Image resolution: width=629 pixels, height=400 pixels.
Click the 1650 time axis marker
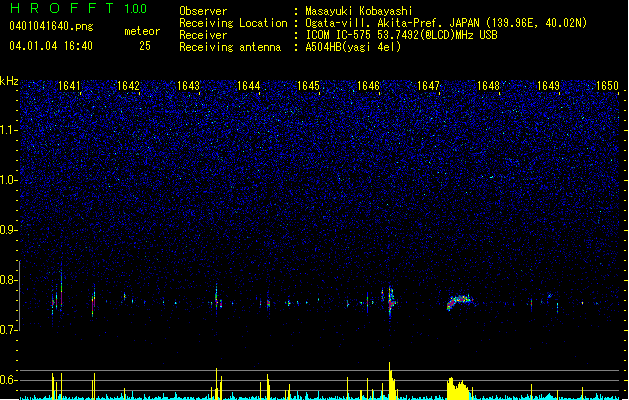coord(607,86)
